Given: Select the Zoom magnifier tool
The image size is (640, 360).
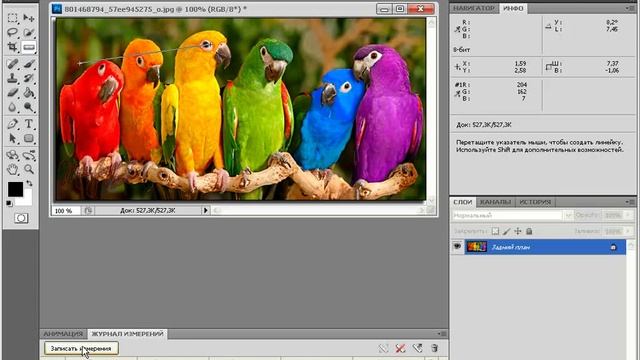Looking at the screenshot, I should coord(29,169).
